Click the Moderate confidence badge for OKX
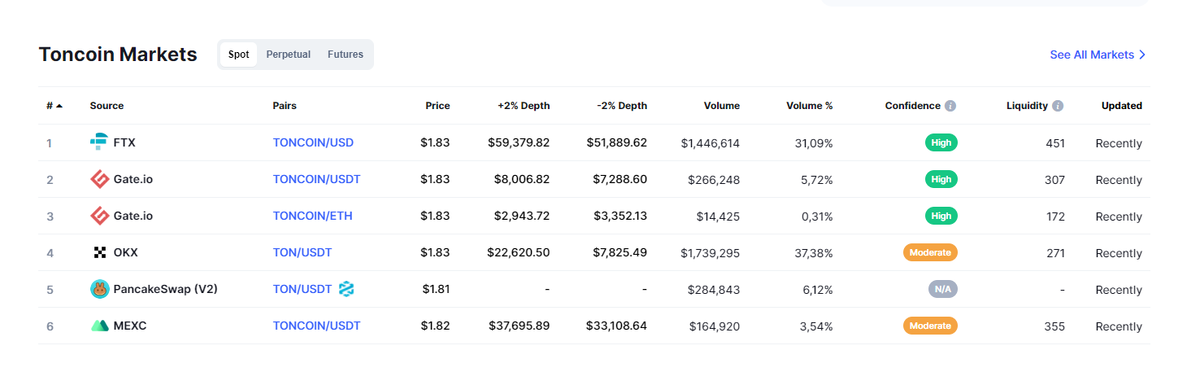The width and height of the screenshot is (1200, 372). (930, 252)
